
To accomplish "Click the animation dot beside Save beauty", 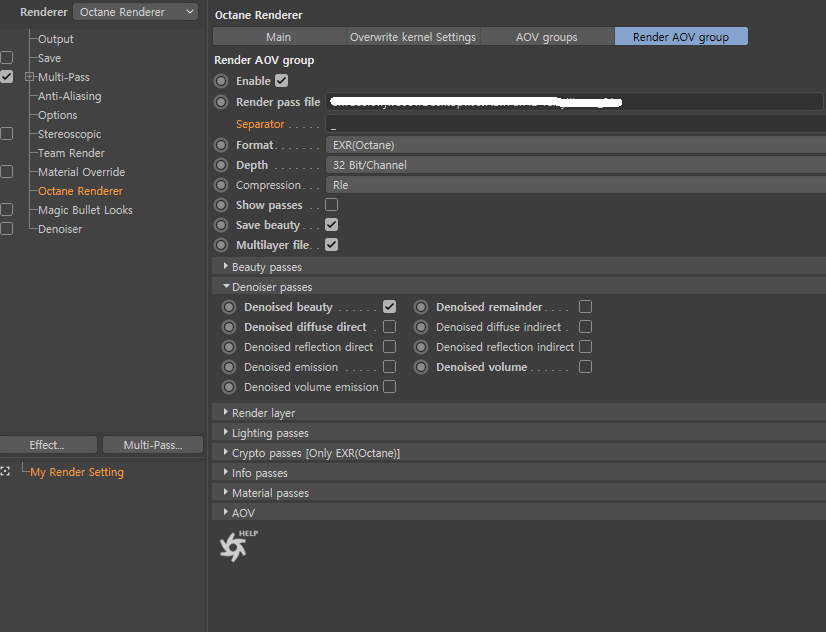I will [x=221, y=225].
